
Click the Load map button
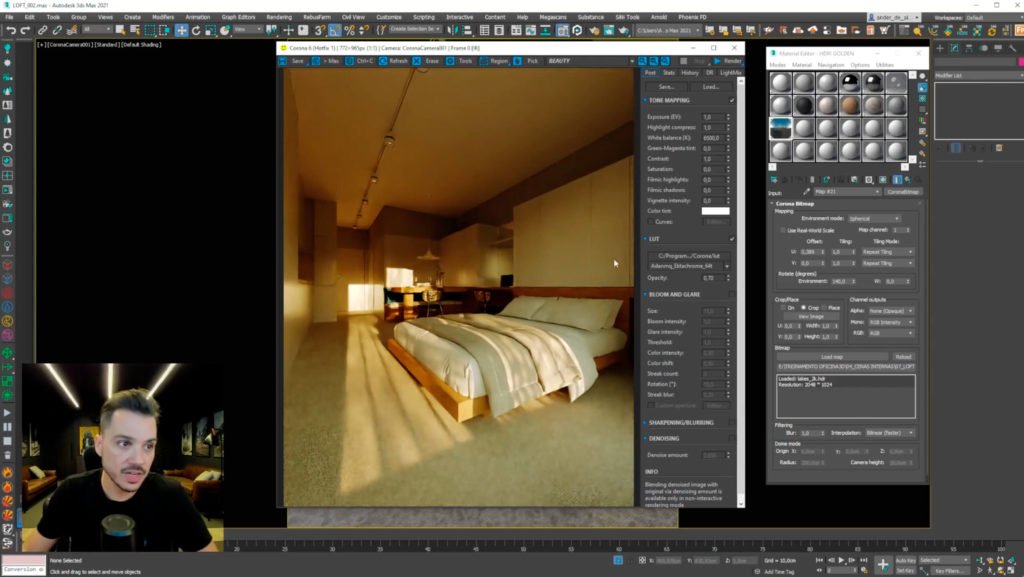[x=831, y=356]
